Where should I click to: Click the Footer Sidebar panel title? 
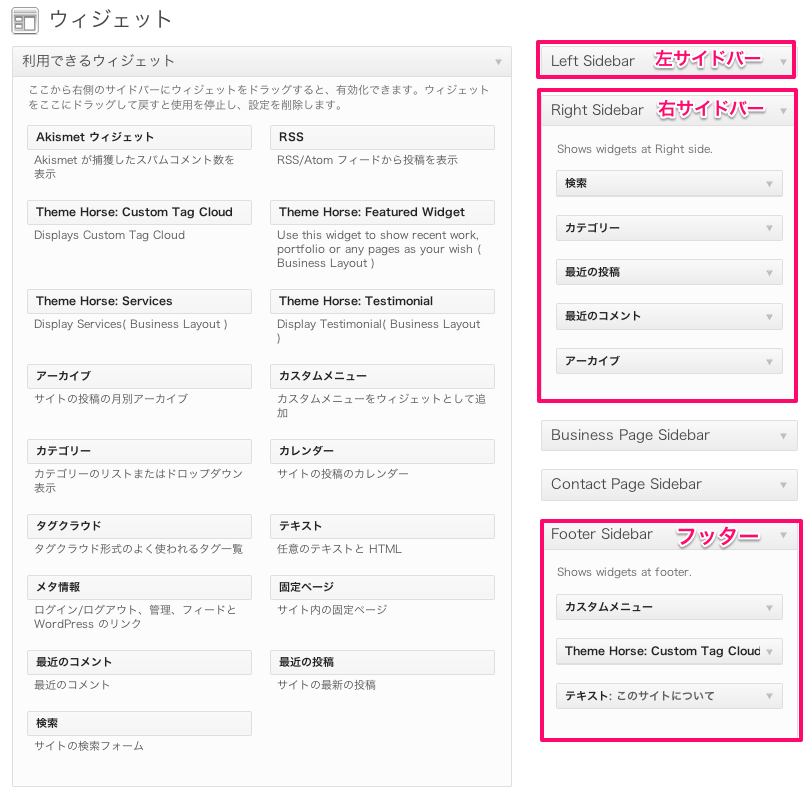[602, 534]
